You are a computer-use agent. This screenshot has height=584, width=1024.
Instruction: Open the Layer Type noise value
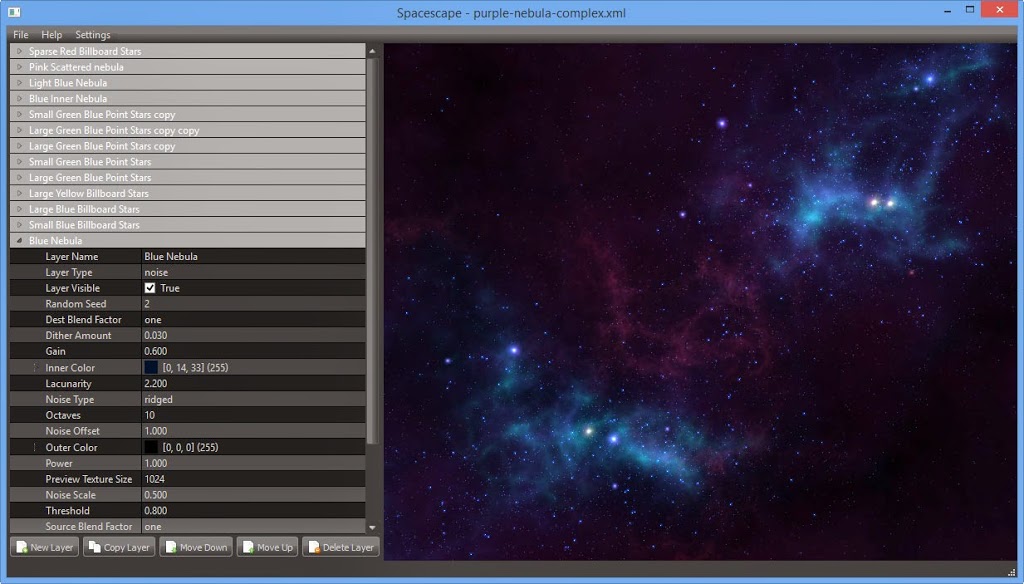click(253, 272)
